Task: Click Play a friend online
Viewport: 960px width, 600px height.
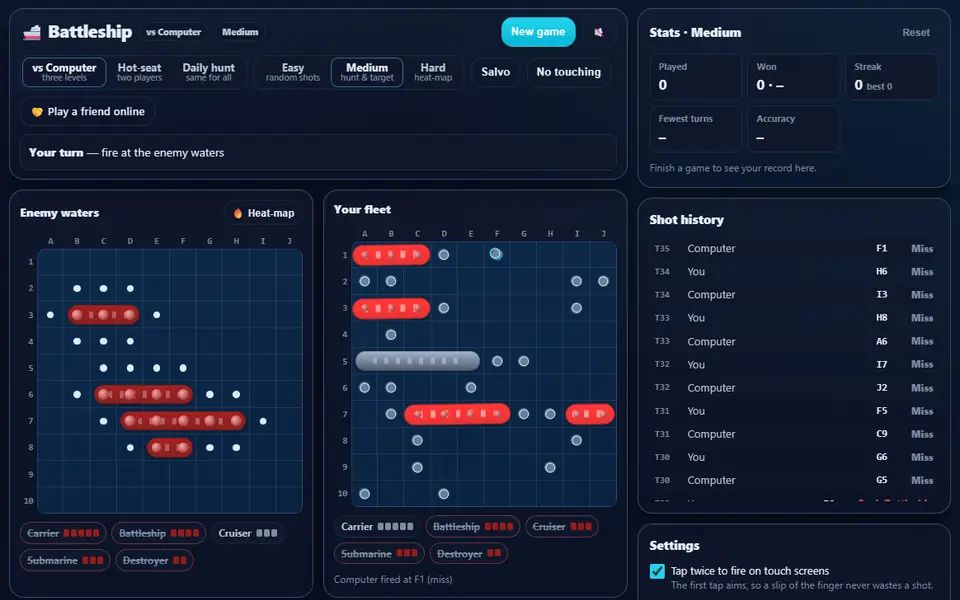Action: [88, 111]
